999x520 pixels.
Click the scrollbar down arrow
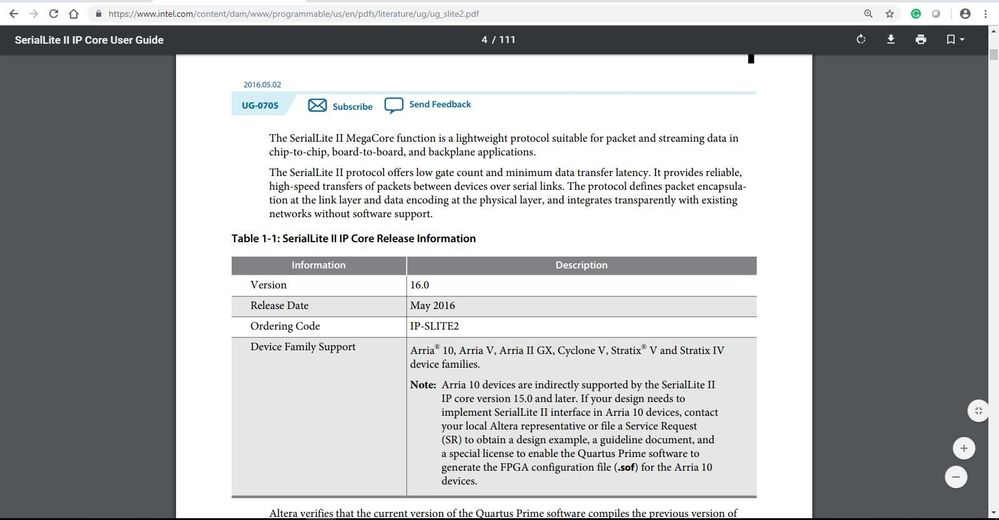(993, 513)
